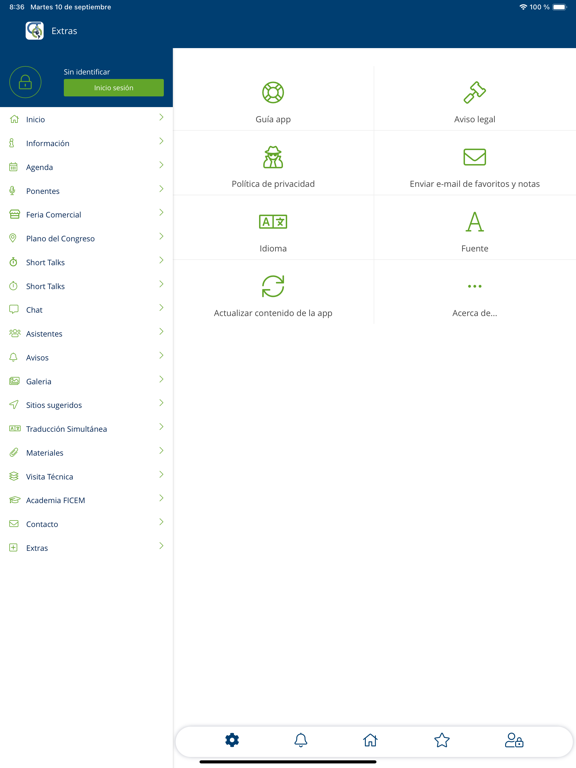The width and height of the screenshot is (576, 768).
Task: Open the Guía app lifebuoy icon
Action: pos(273,92)
